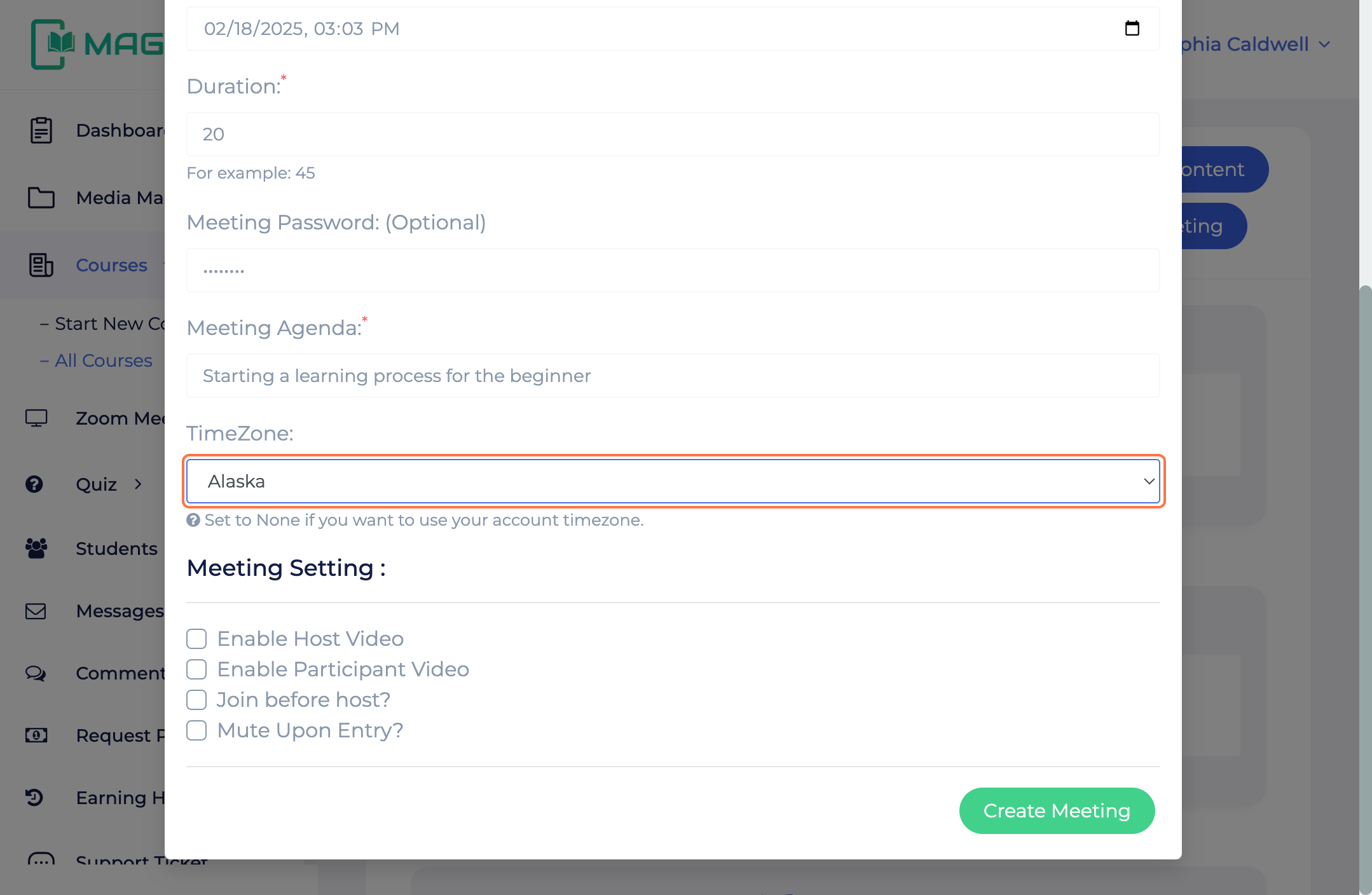Click the Request Payment money icon
Viewport: 1372px width, 895px height.
click(x=36, y=735)
